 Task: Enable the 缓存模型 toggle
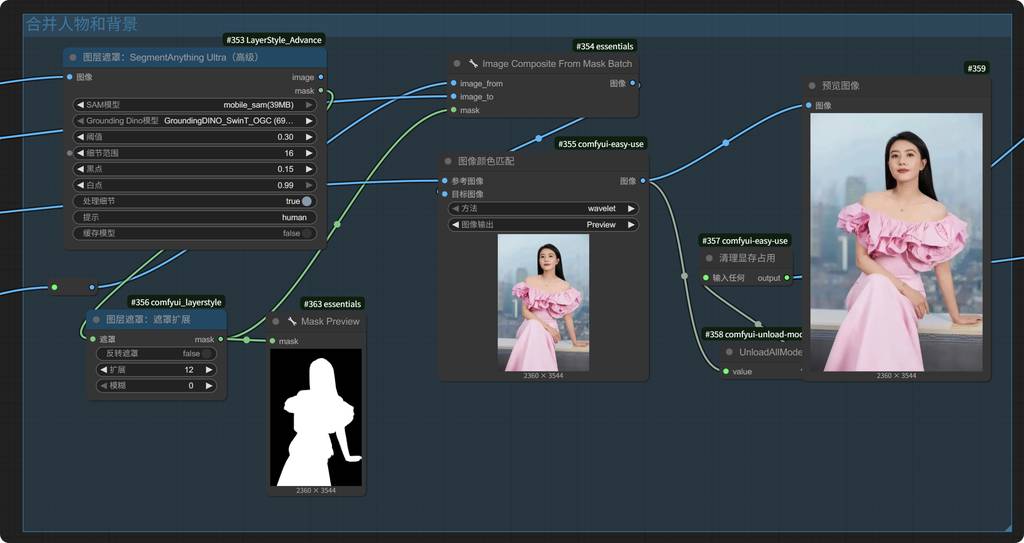[x=306, y=233]
